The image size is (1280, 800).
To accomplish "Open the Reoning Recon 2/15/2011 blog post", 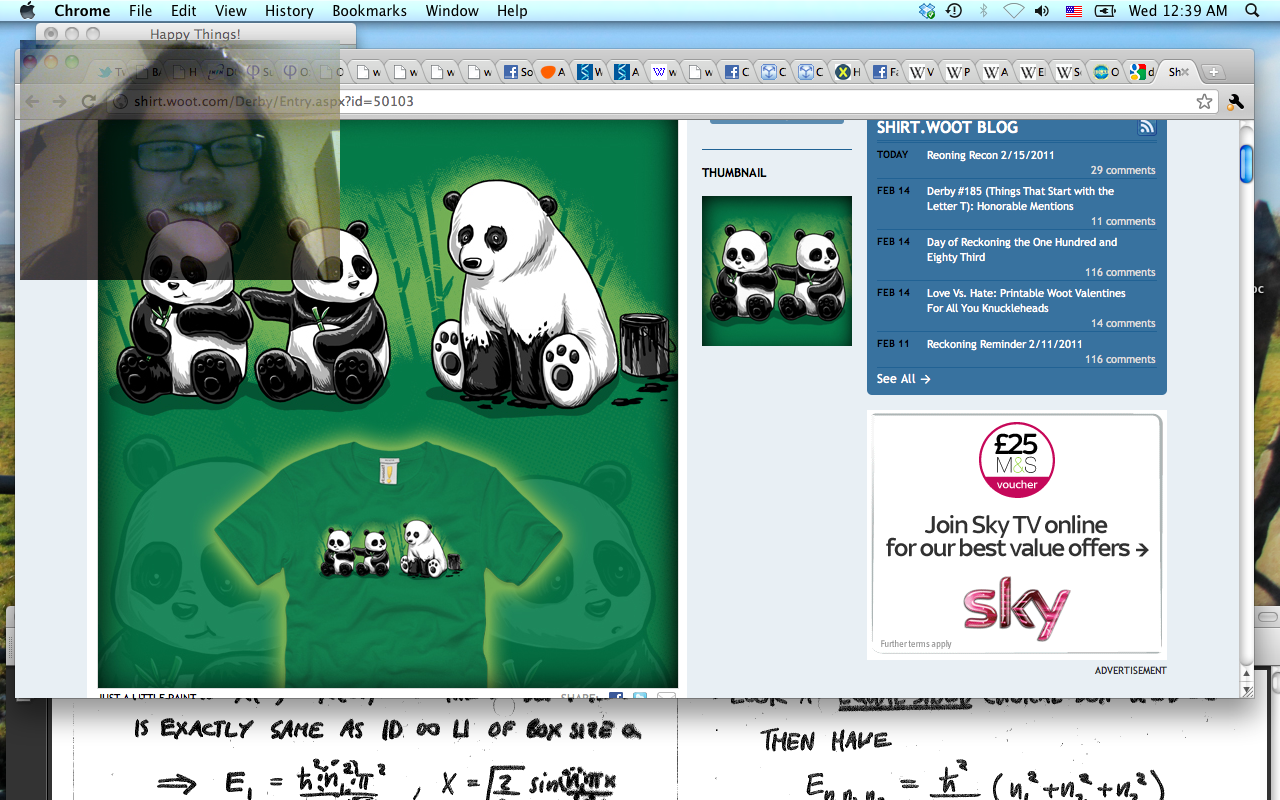I will coord(990,155).
